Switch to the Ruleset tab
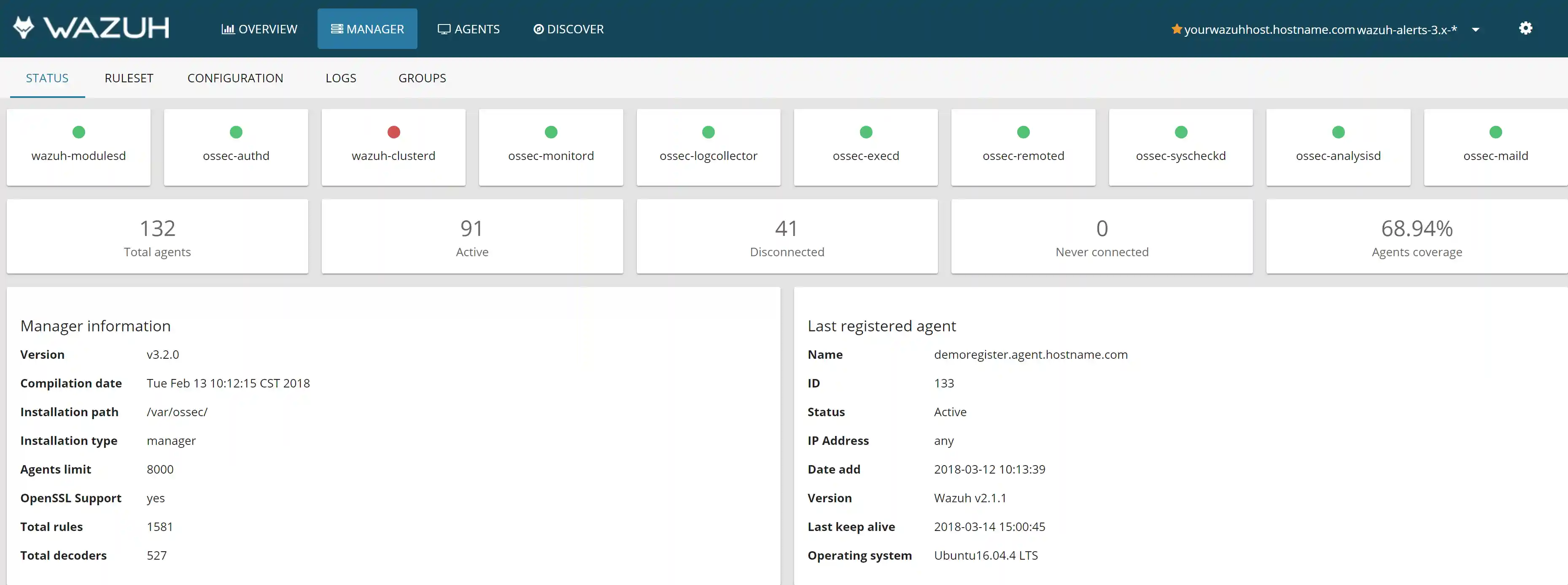Viewport: 1568px width, 585px height. click(x=129, y=78)
